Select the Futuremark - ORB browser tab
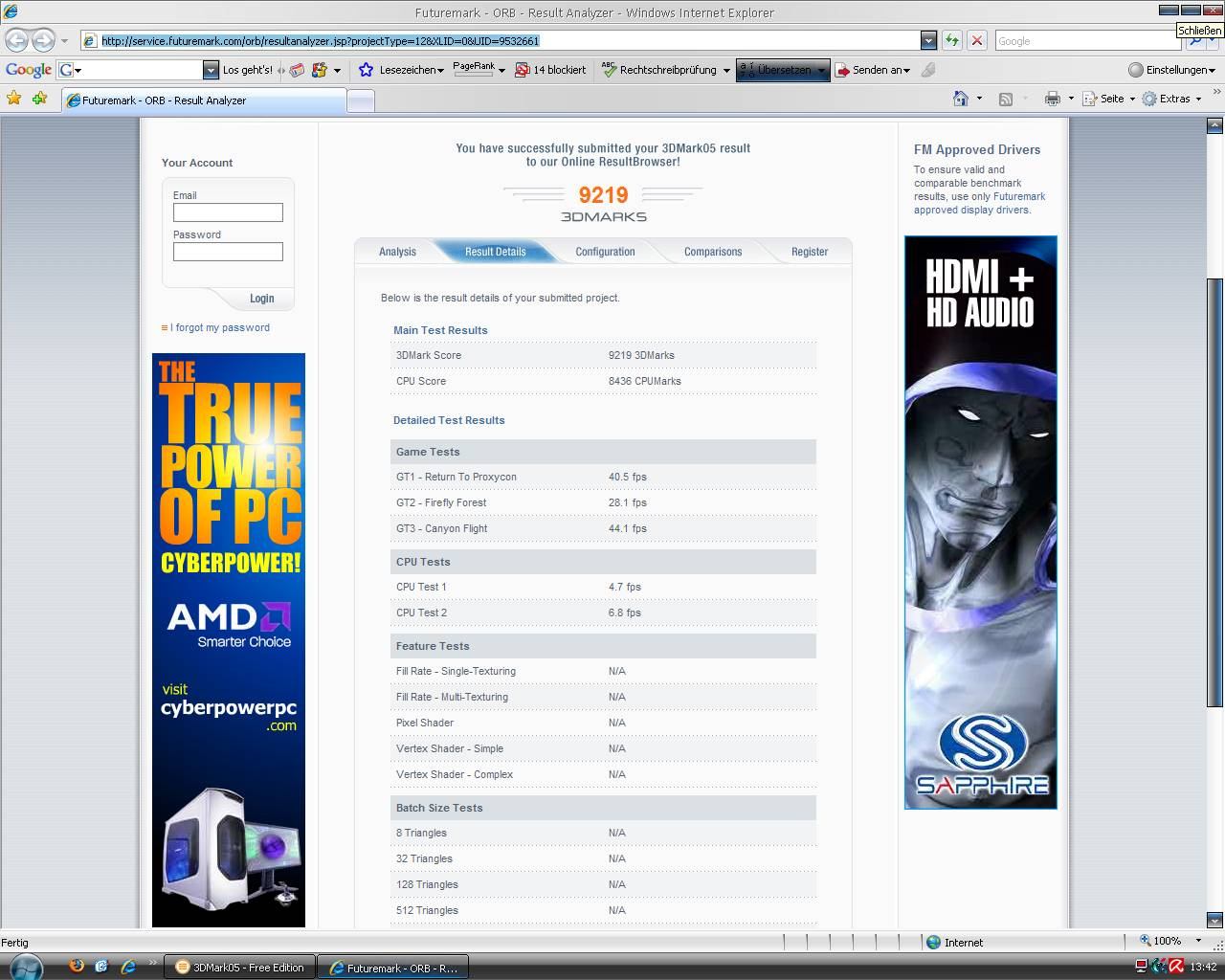The width and height of the screenshot is (1225, 980). (203, 100)
